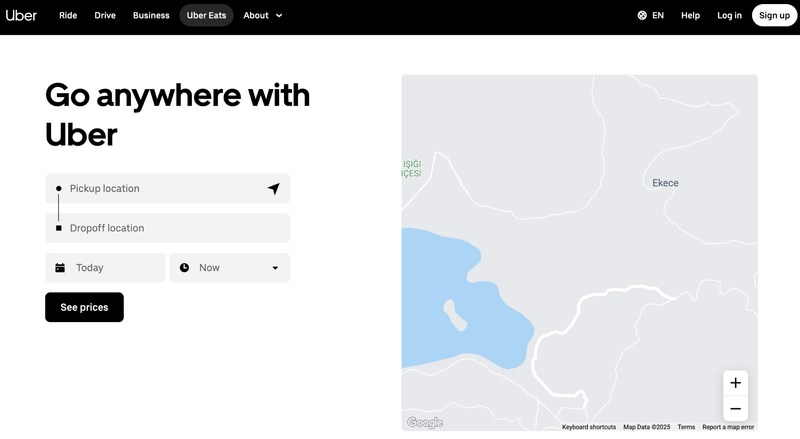The width and height of the screenshot is (800, 439).
Task: Zoom in on the map
Action: click(735, 383)
